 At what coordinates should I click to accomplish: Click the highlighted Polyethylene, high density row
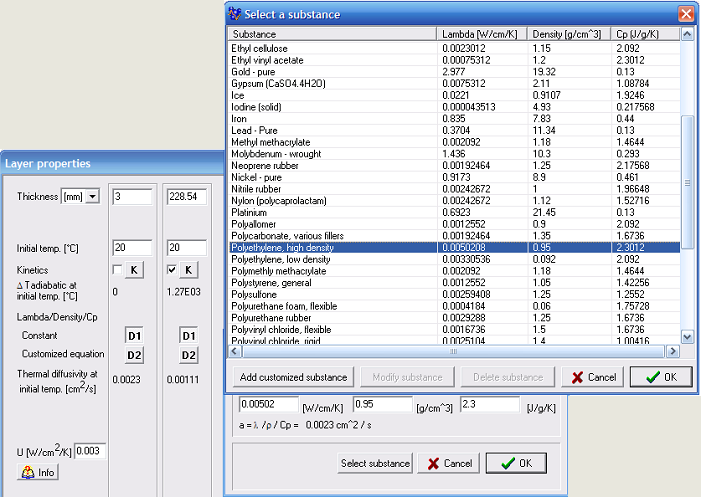pos(455,248)
